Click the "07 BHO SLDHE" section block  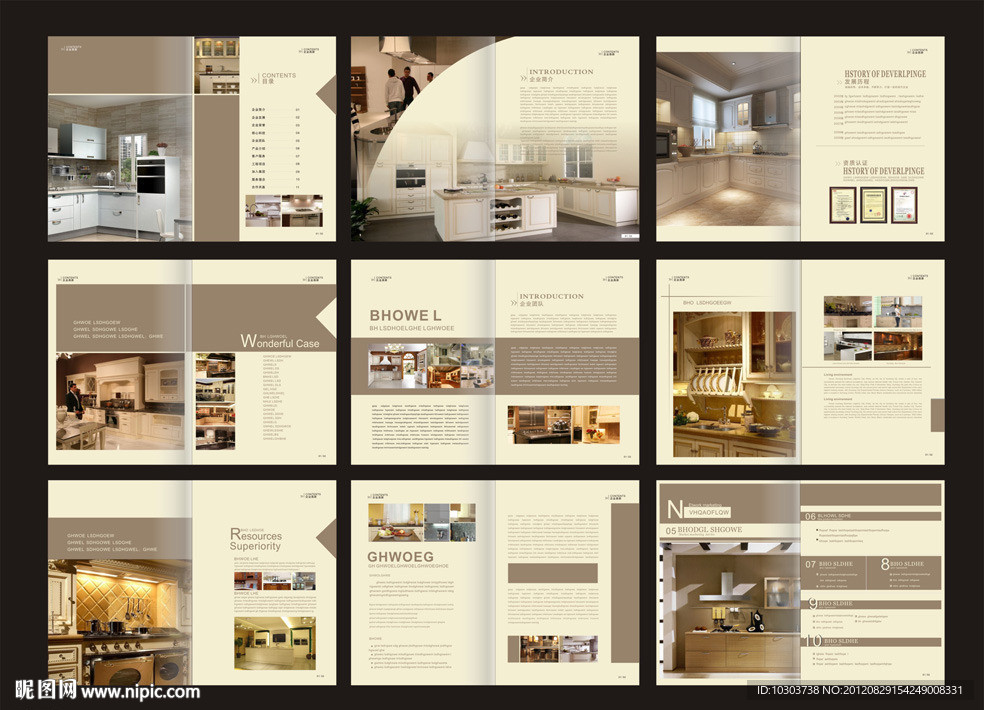tap(833, 573)
